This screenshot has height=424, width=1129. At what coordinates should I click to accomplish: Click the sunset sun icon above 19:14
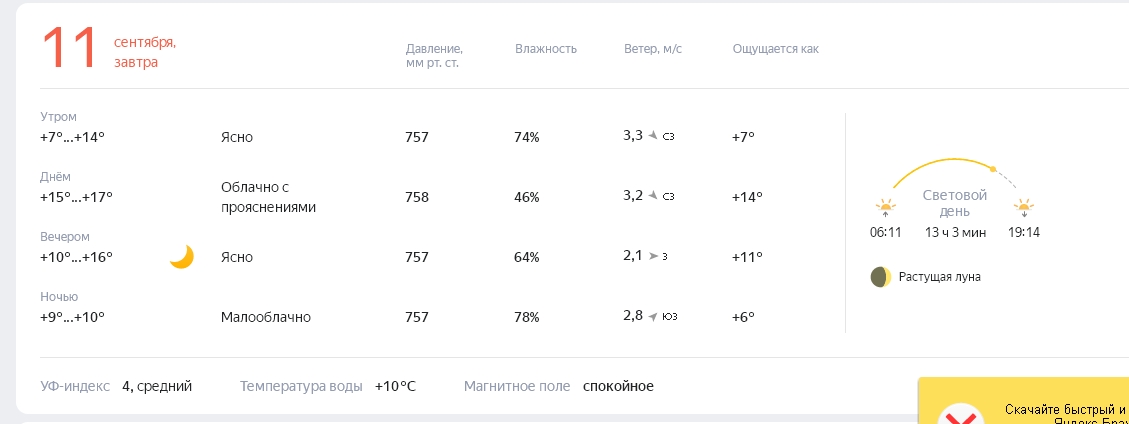coord(1024,208)
